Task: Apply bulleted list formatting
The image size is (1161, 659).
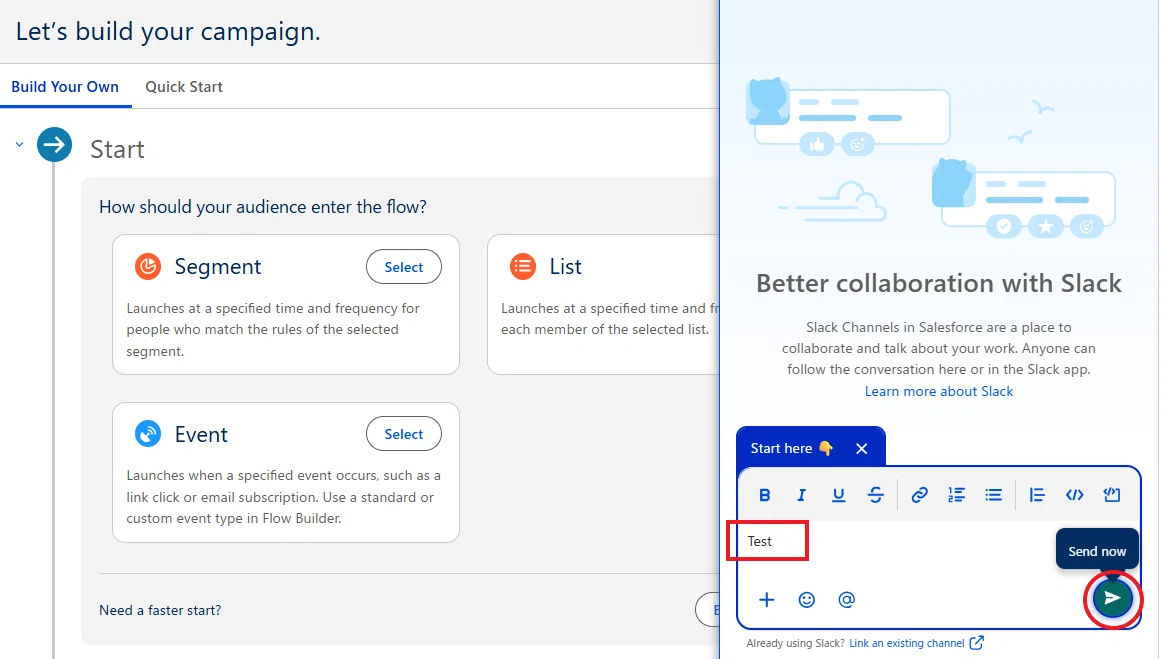Action: (993, 495)
